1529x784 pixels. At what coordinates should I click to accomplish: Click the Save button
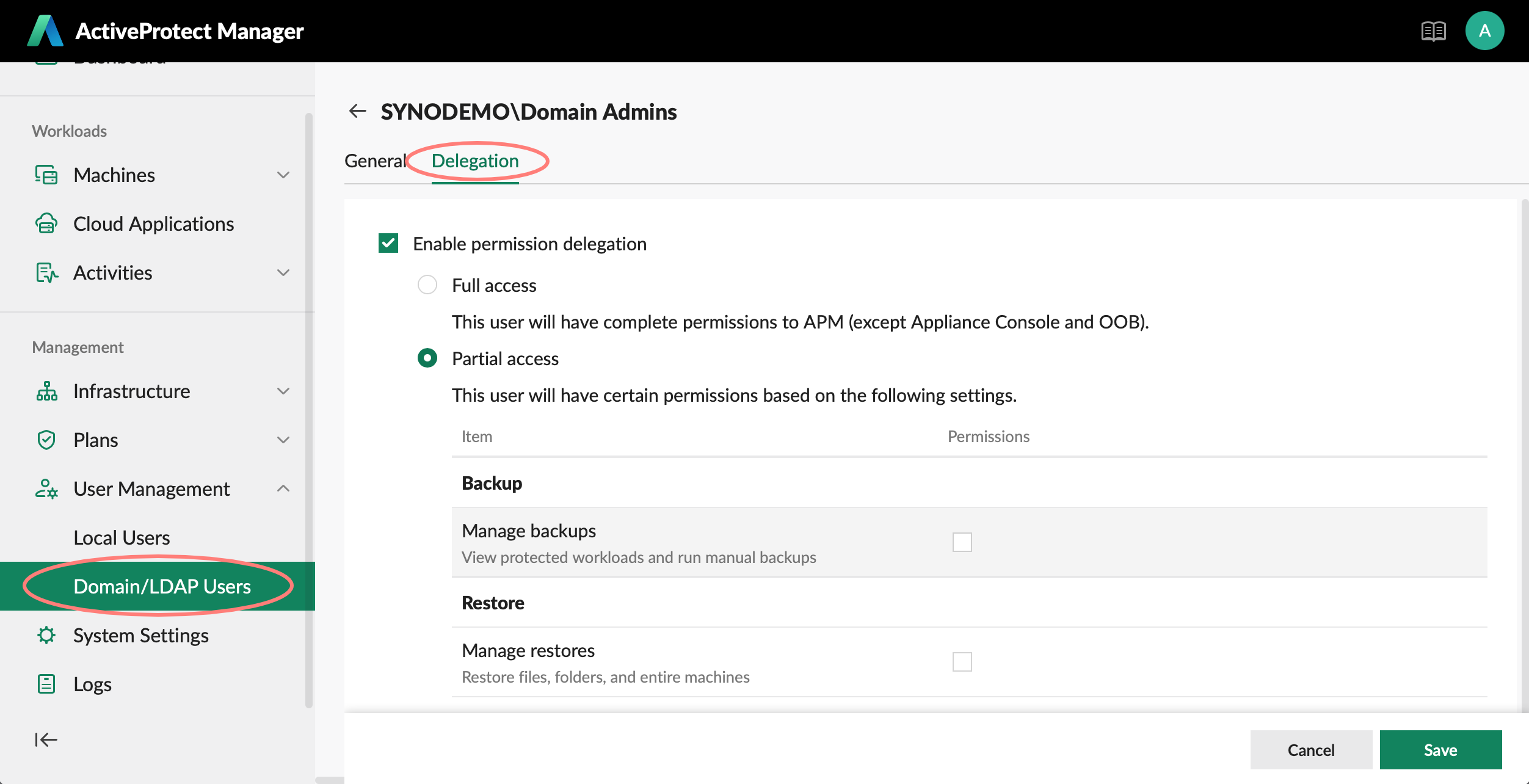(1440, 750)
